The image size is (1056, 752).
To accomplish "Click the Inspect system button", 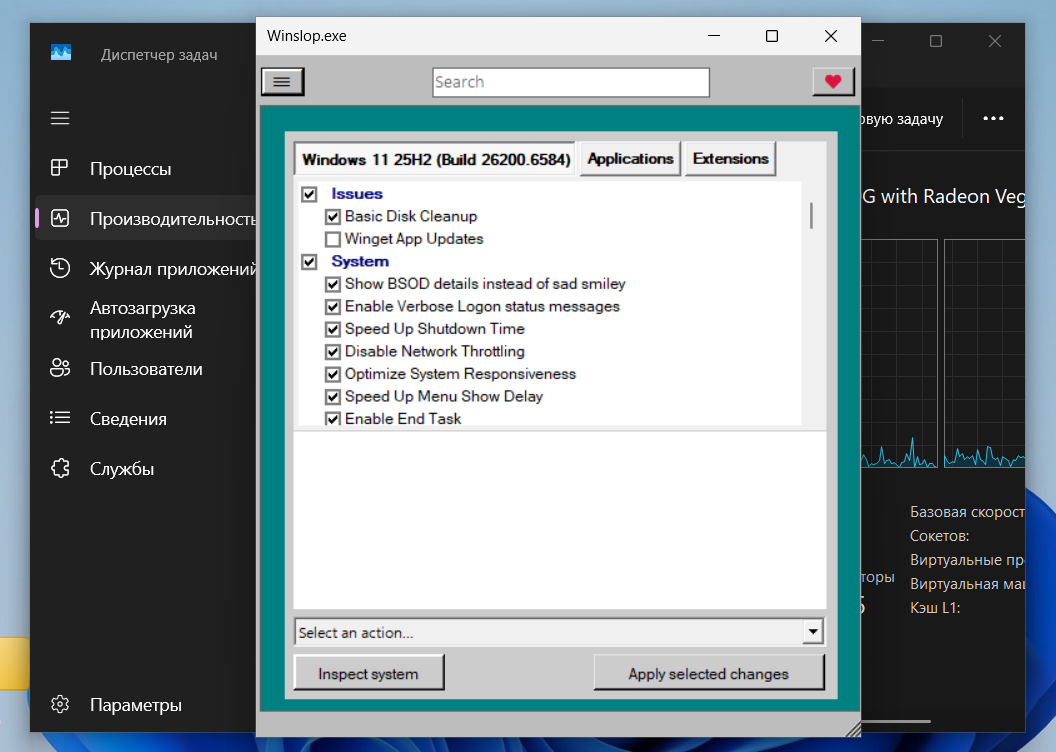I will pos(368,673).
